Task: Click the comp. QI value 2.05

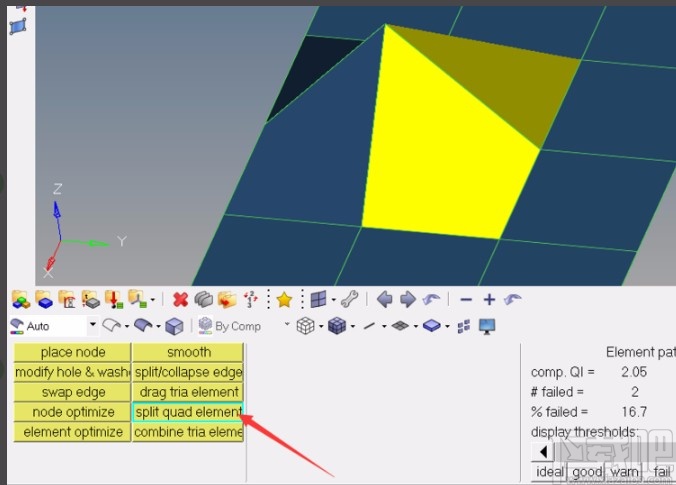Action: click(x=634, y=372)
